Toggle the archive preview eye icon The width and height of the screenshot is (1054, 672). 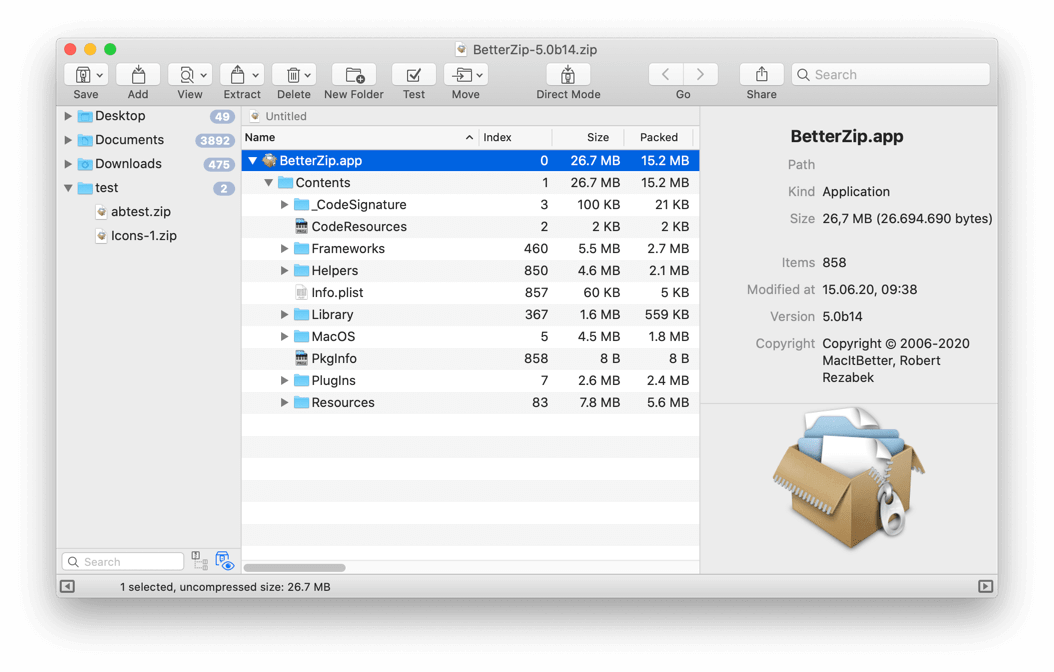[x=224, y=560]
